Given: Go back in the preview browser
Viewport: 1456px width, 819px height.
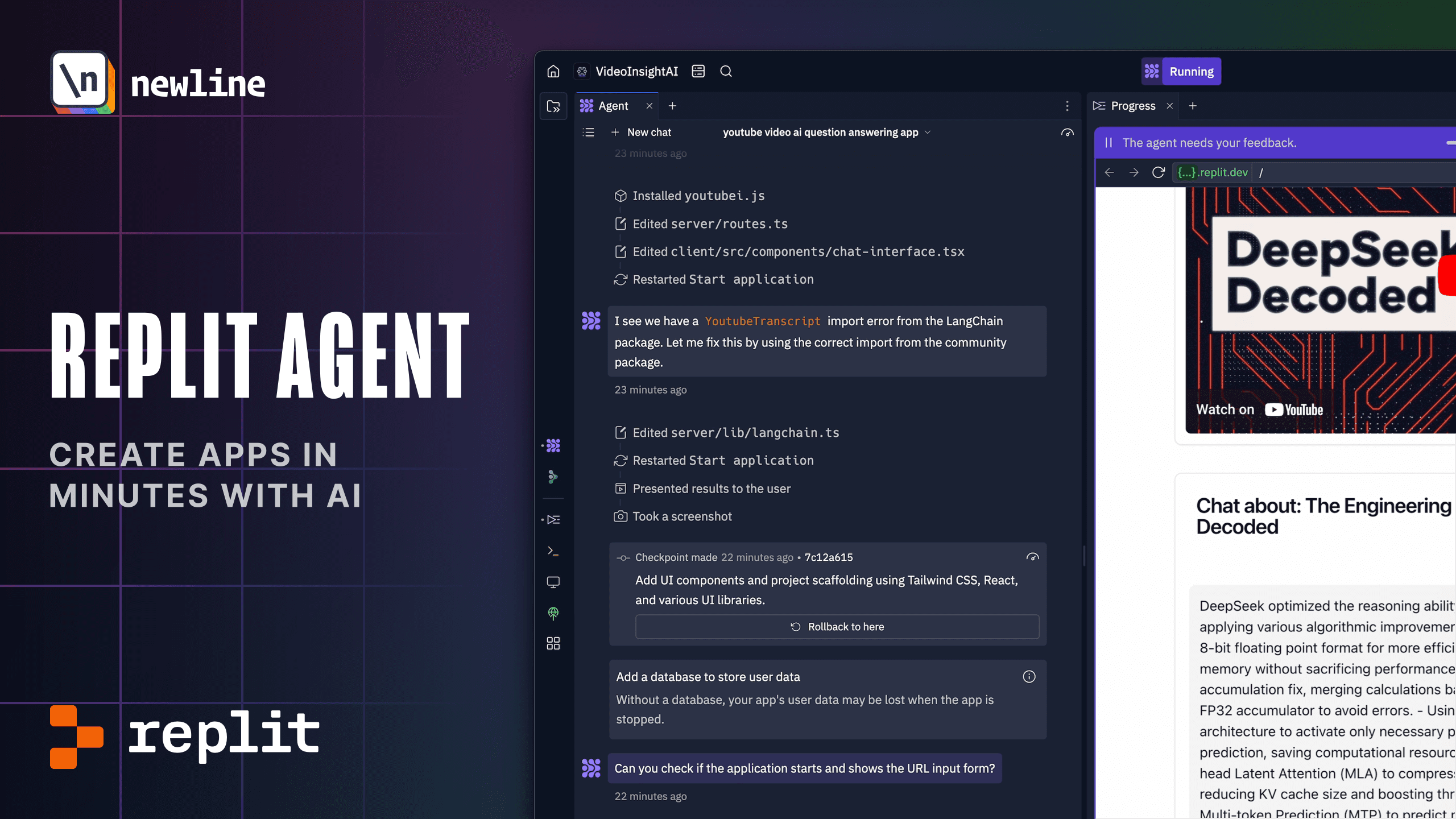Looking at the screenshot, I should click(x=1109, y=172).
